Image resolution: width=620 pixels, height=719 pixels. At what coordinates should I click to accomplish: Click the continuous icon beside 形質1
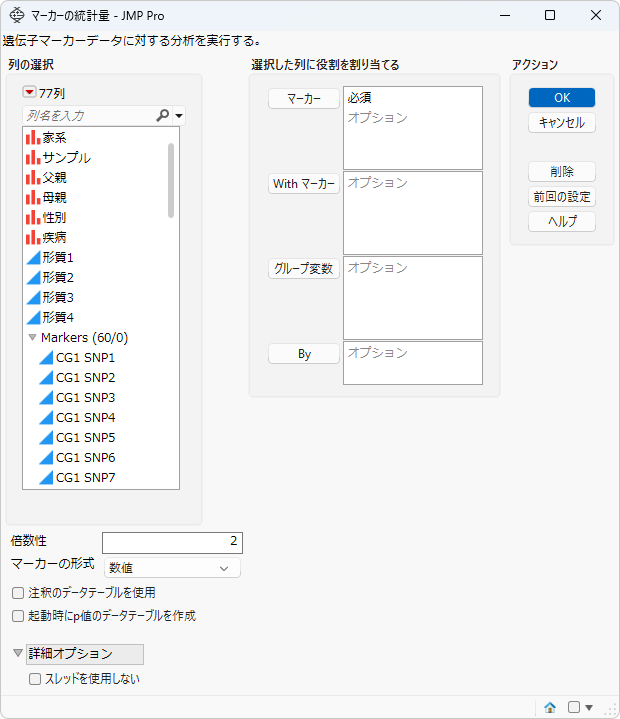[33, 258]
